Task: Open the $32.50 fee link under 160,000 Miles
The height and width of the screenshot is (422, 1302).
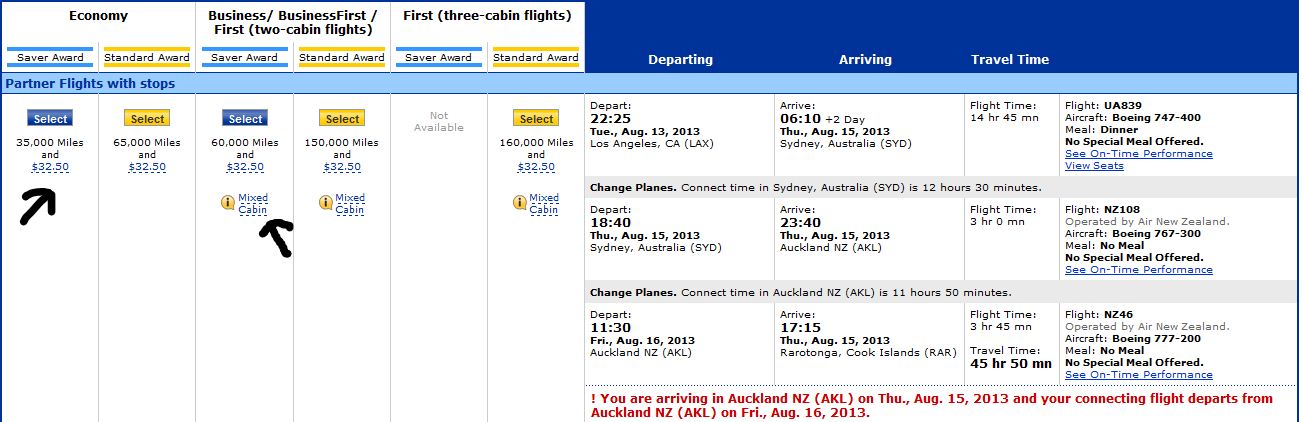Action: click(x=536, y=167)
